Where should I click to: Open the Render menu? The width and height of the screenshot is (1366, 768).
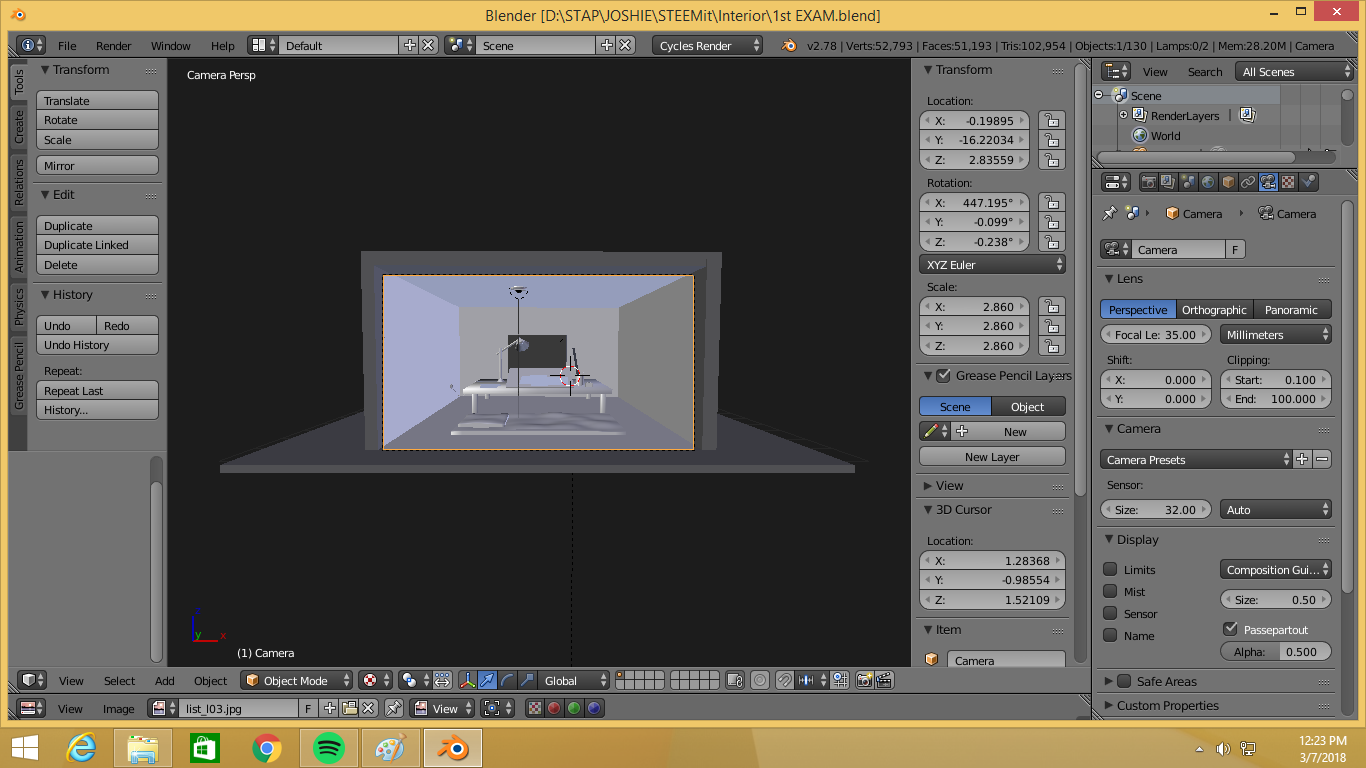(x=114, y=45)
